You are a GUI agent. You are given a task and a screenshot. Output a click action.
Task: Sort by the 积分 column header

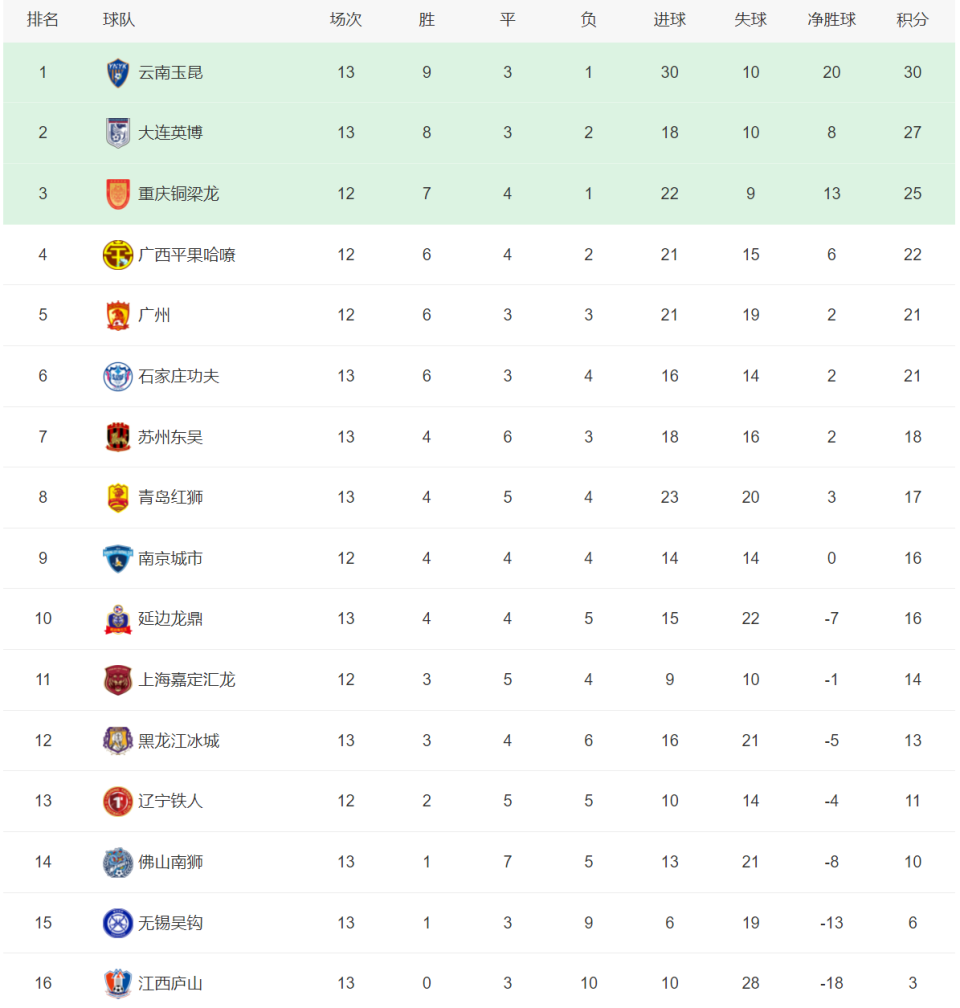[x=912, y=20]
